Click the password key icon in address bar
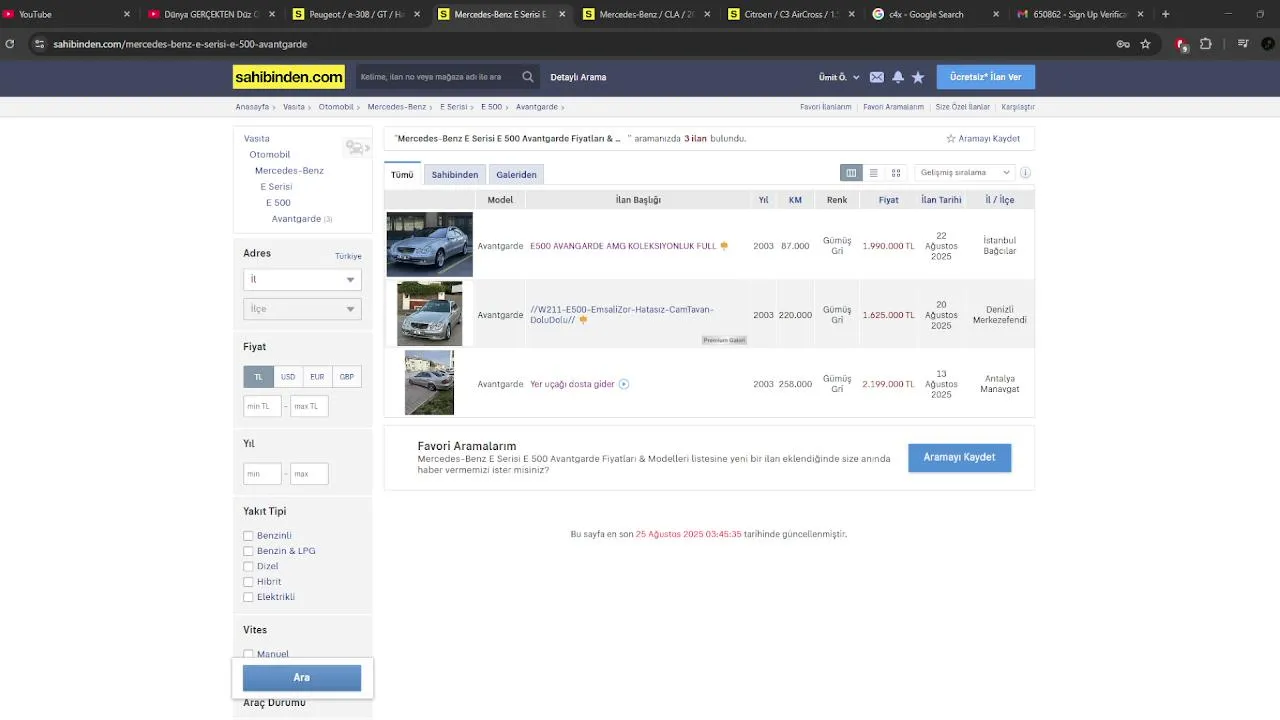This screenshot has width=1280, height=720. (x=1123, y=44)
